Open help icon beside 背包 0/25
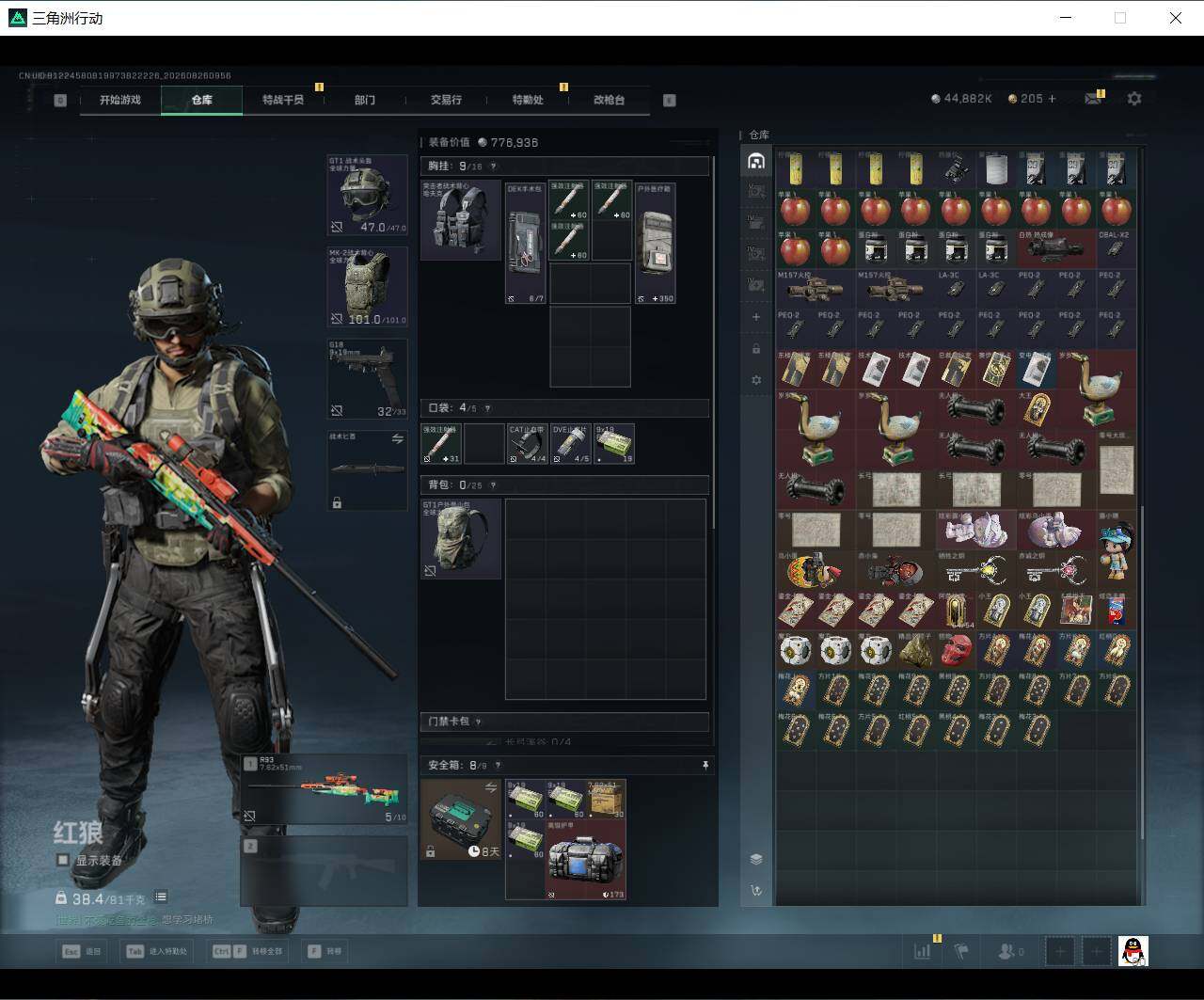This screenshot has height=1000, width=1204. (x=493, y=485)
